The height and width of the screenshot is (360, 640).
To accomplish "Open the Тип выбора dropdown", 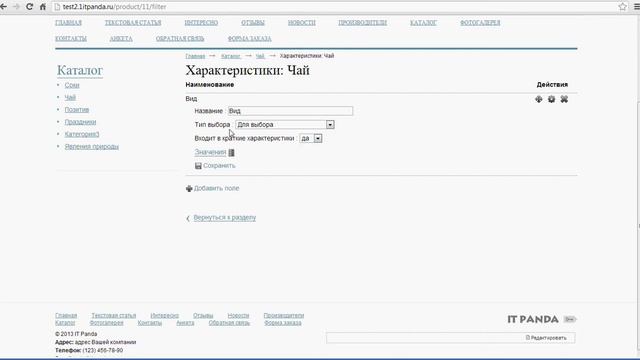I will 285,124.
